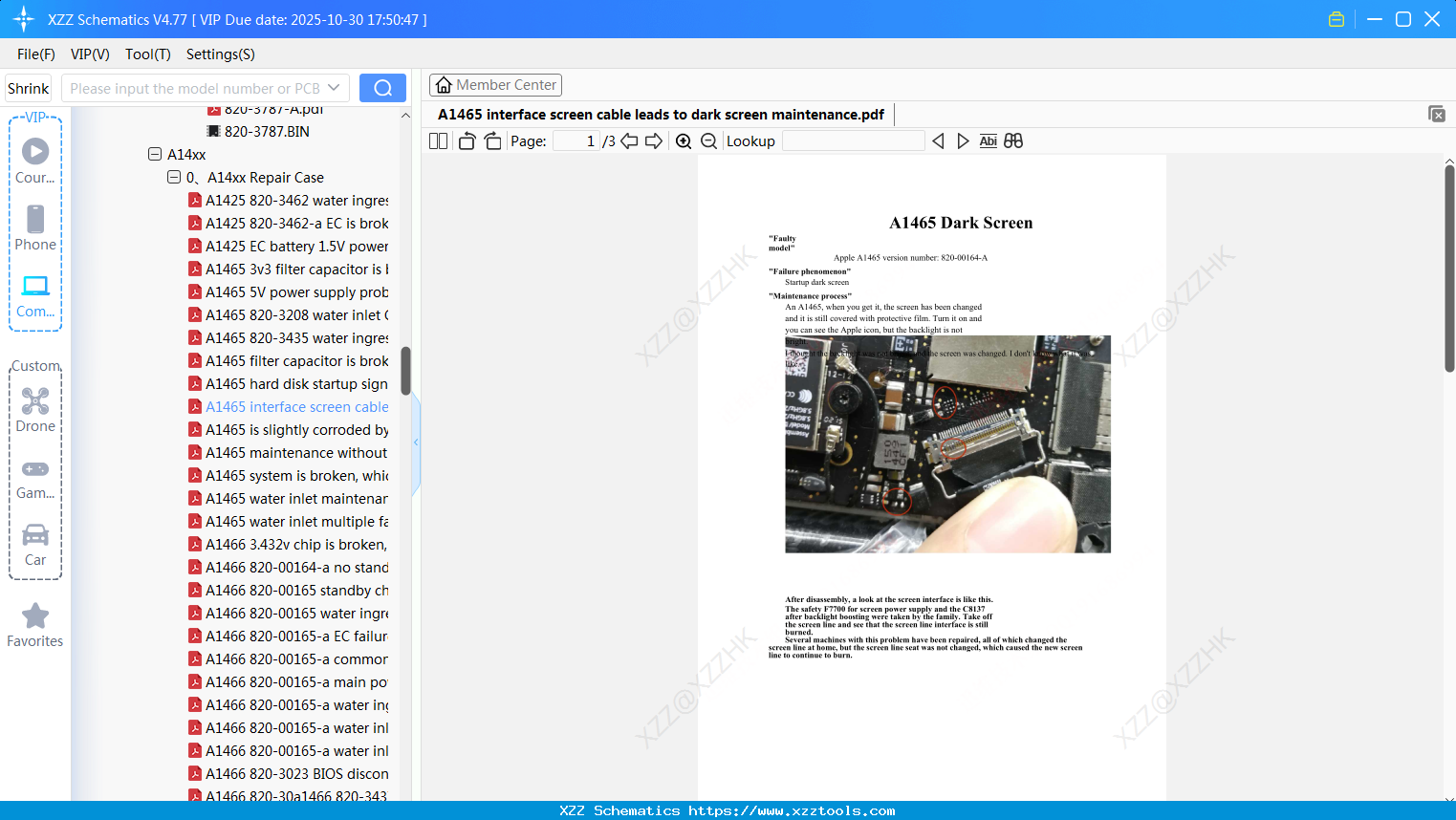The width and height of the screenshot is (1456, 820).
Task: Open the model number dropdown arrow
Action: pos(334,88)
